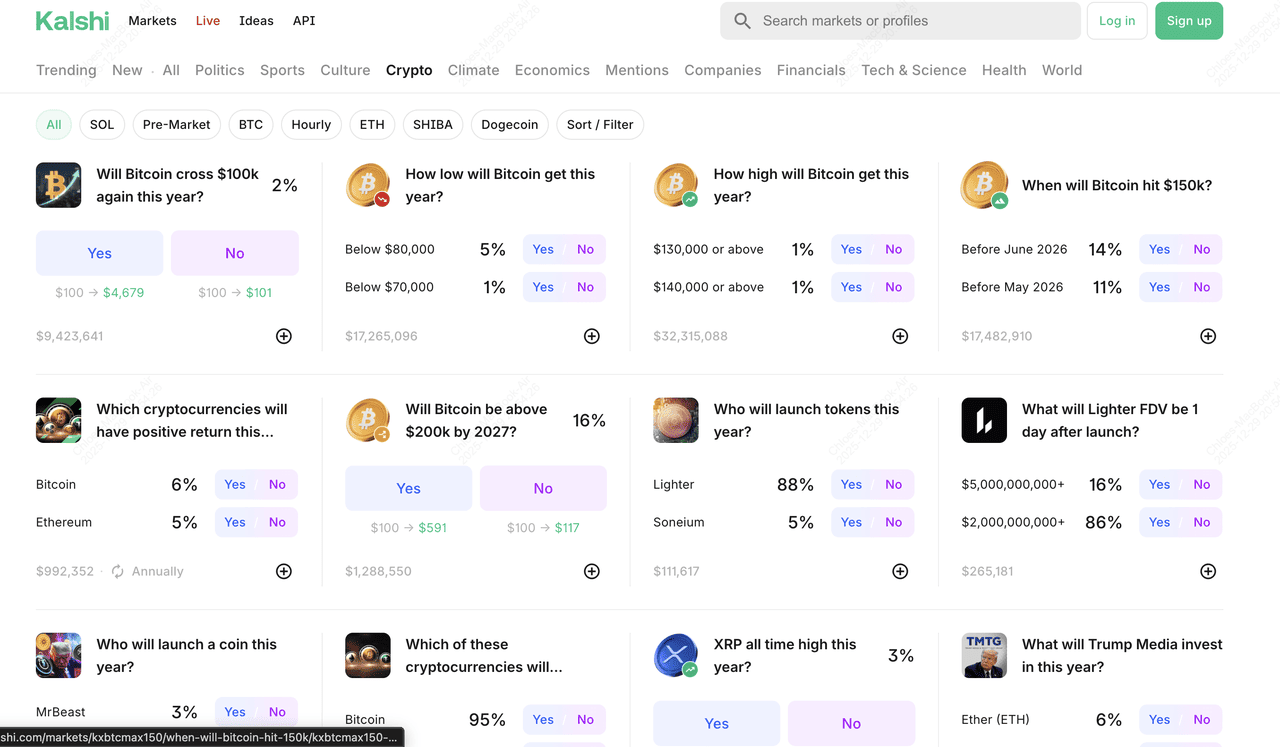
Task: Open the Sort / Filter options
Action: click(x=600, y=124)
